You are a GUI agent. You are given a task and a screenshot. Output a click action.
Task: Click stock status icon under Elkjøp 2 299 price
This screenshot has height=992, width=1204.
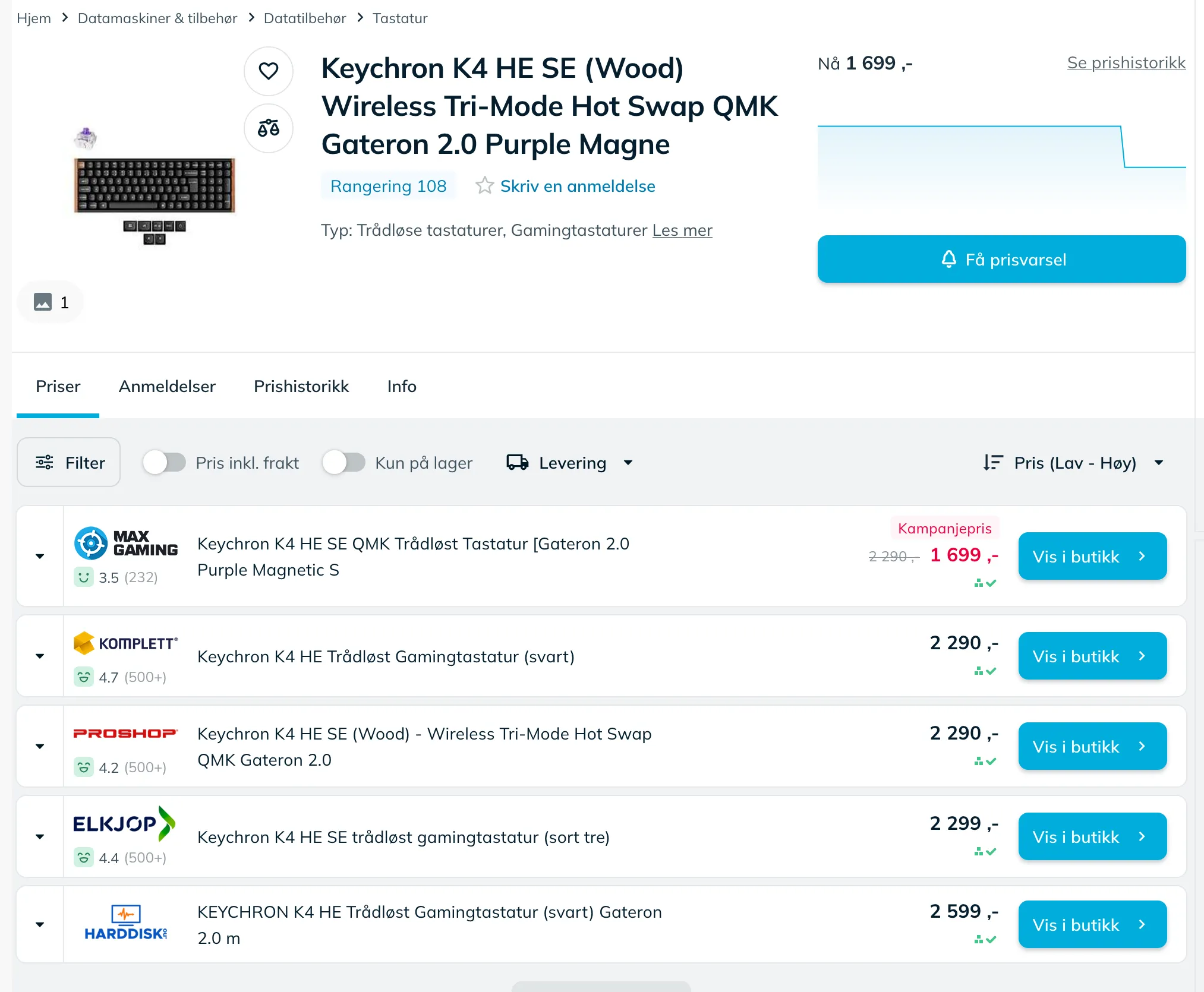point(985,852)
